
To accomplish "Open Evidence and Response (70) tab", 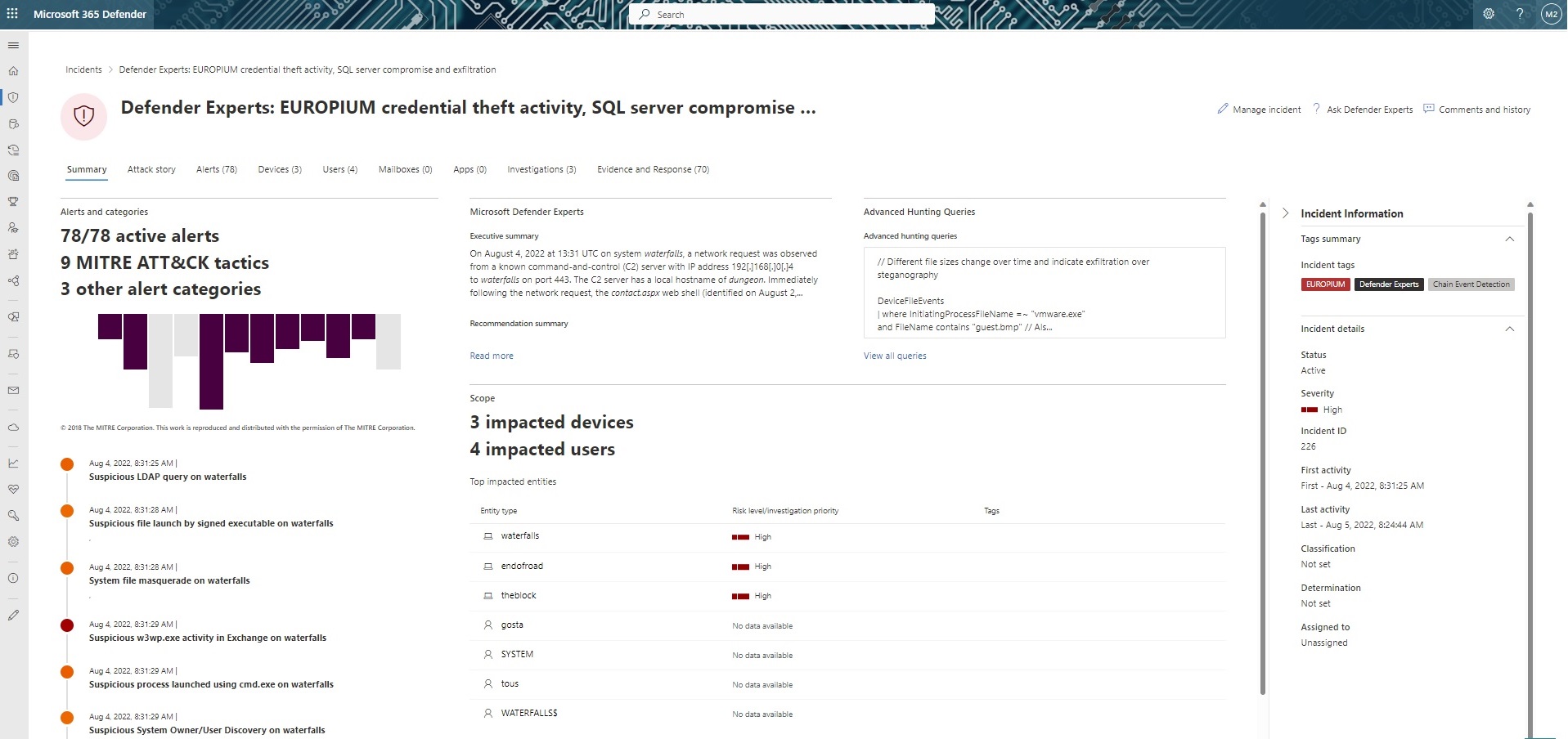I will pyautogui.click(x=653, y=170).
